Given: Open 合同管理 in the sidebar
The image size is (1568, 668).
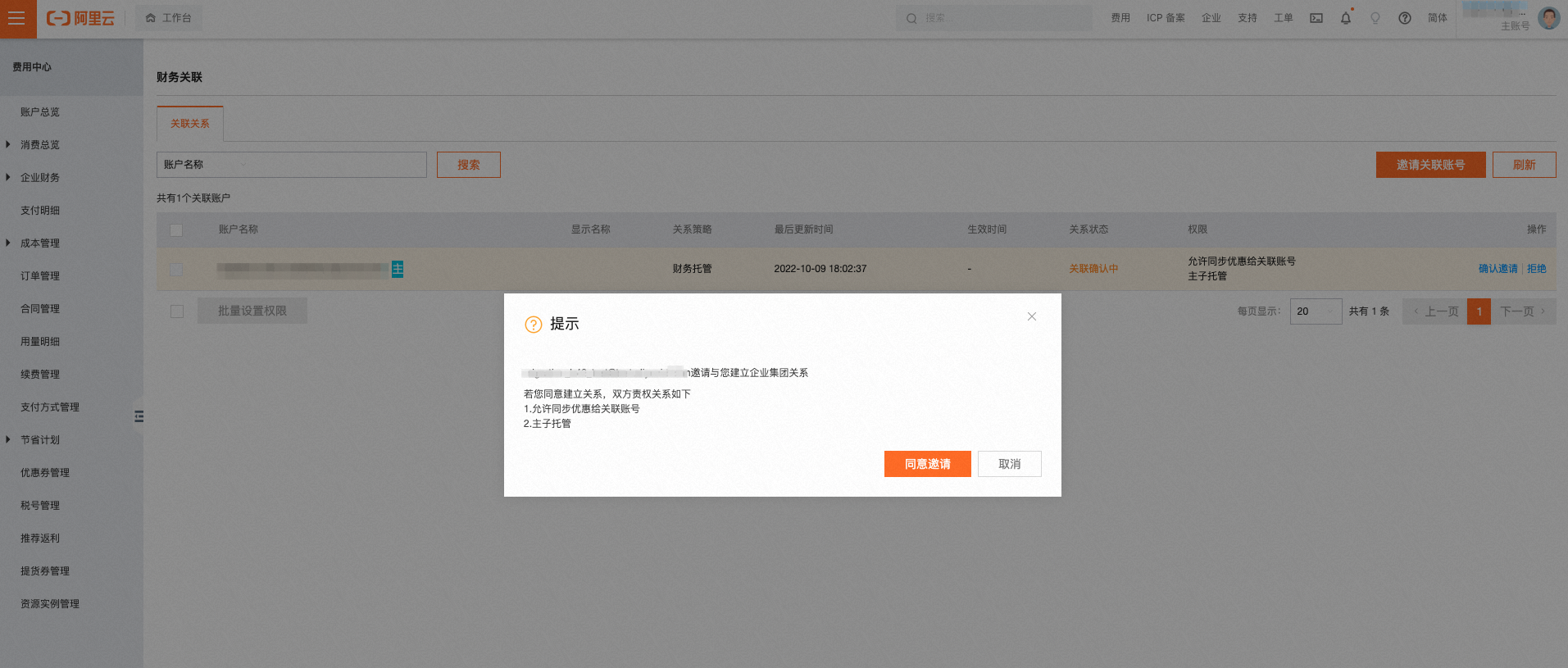Looking at the screenshot, I should [40, 309].
